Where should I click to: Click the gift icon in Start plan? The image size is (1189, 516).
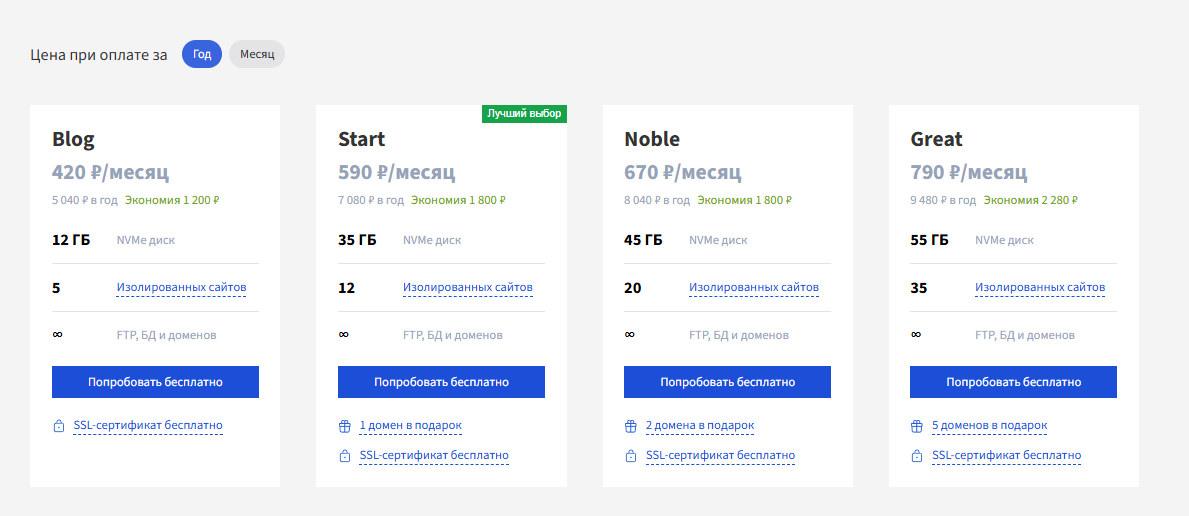click(x=344, y=426)
